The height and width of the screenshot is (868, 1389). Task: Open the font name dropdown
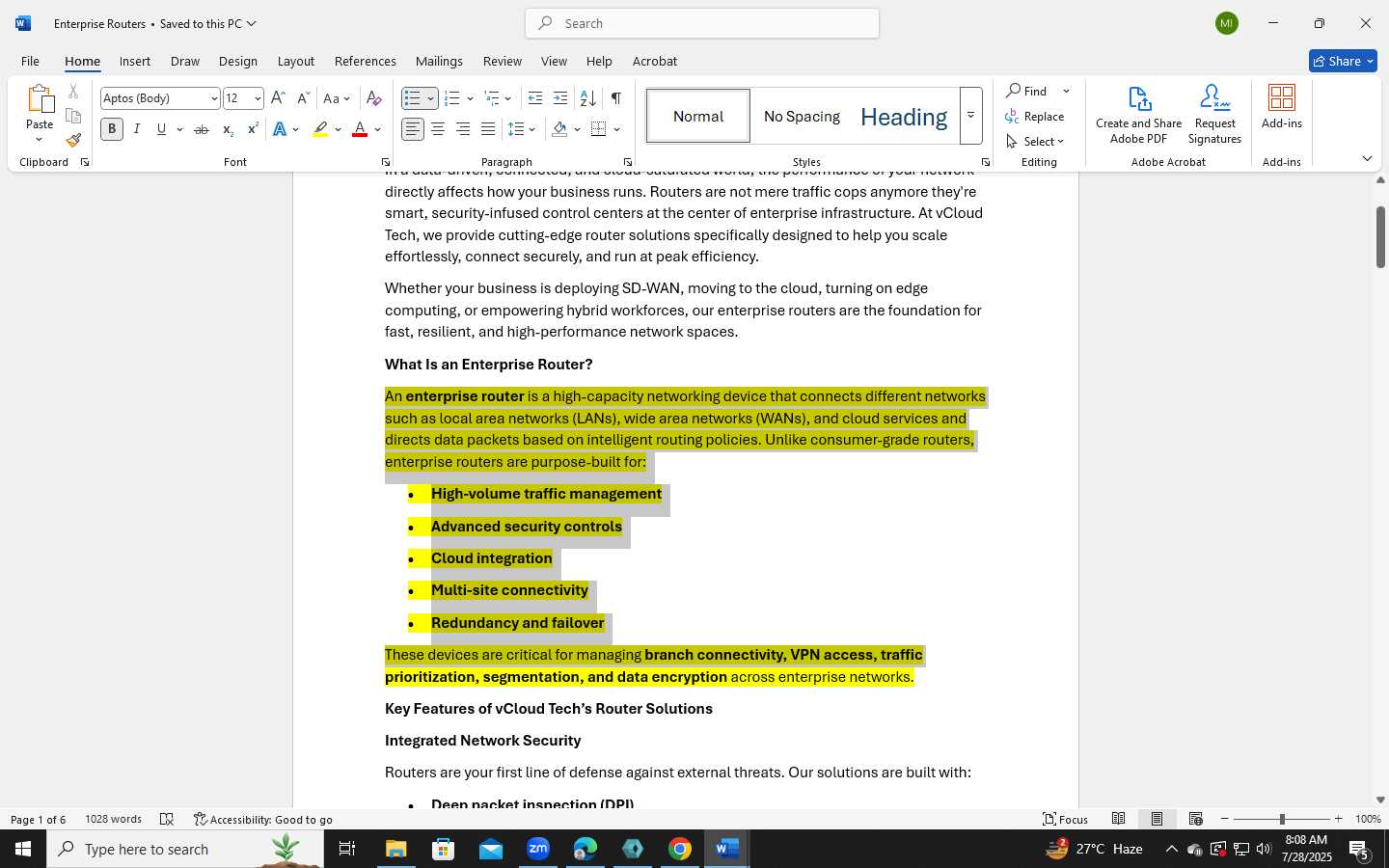pos(214,98)
